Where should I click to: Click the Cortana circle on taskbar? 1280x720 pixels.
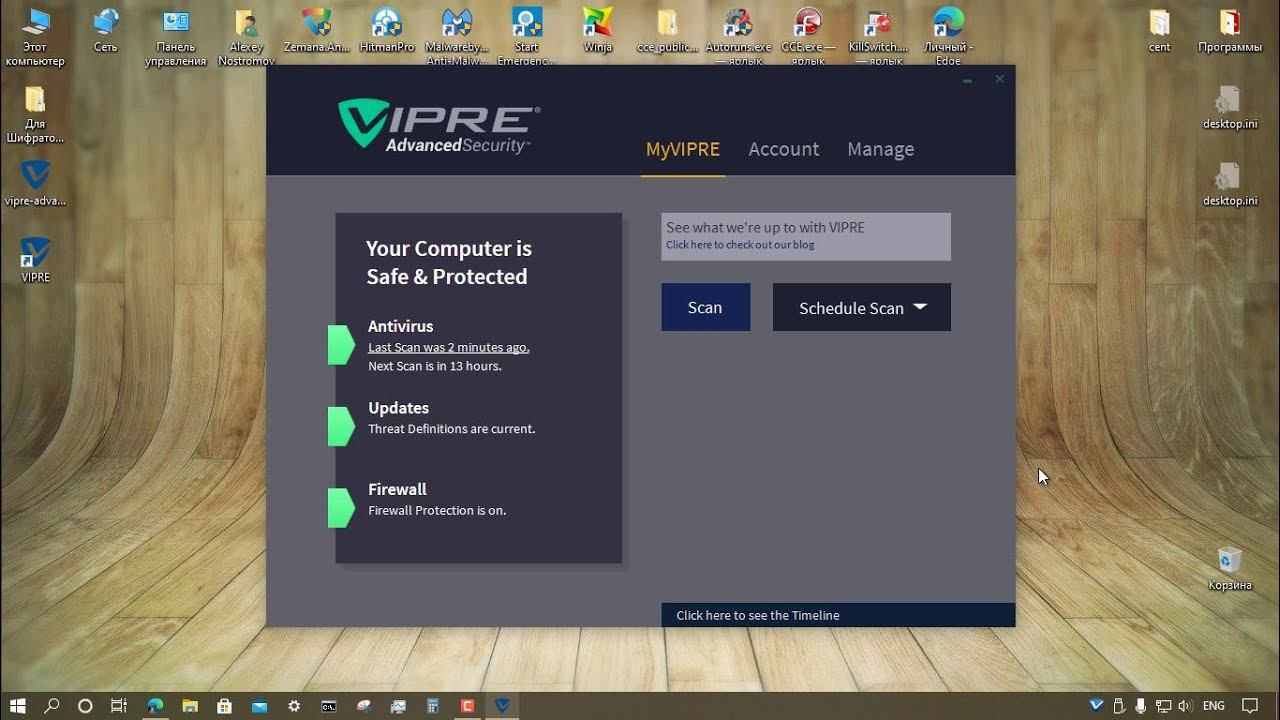coord(85,705)
